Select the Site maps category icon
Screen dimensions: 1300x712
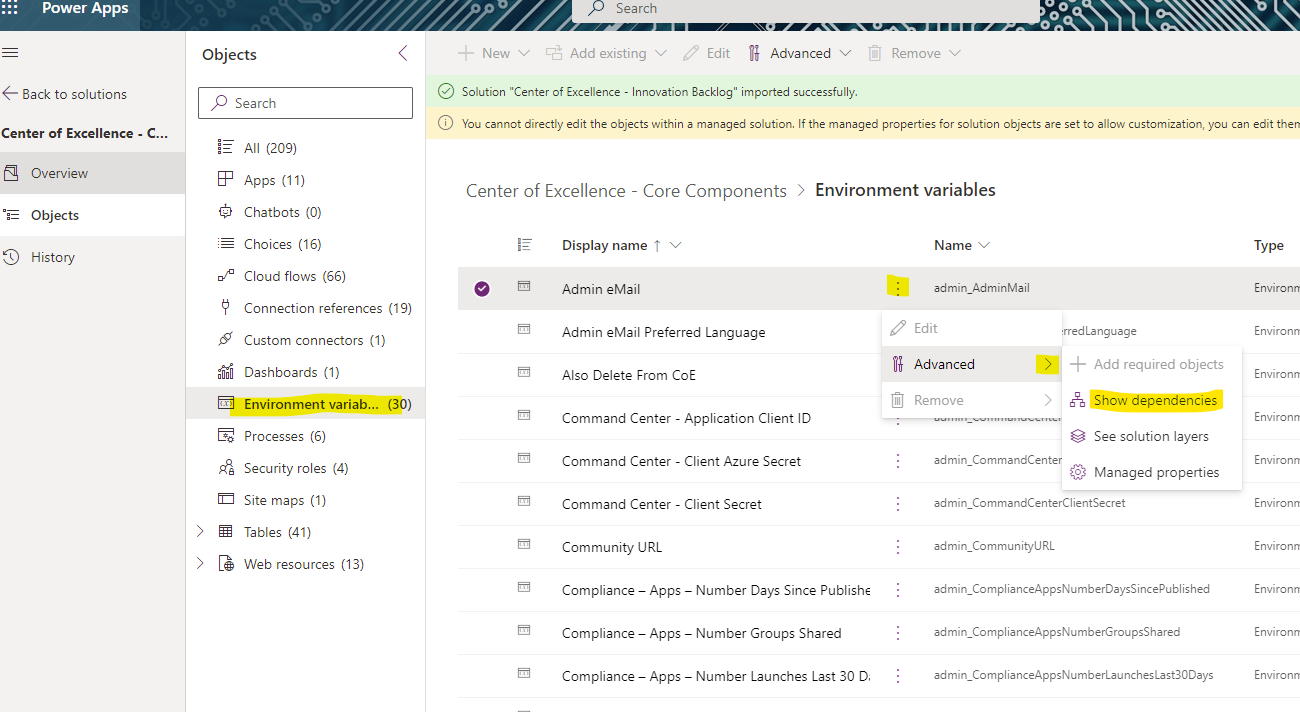point(227,499)
